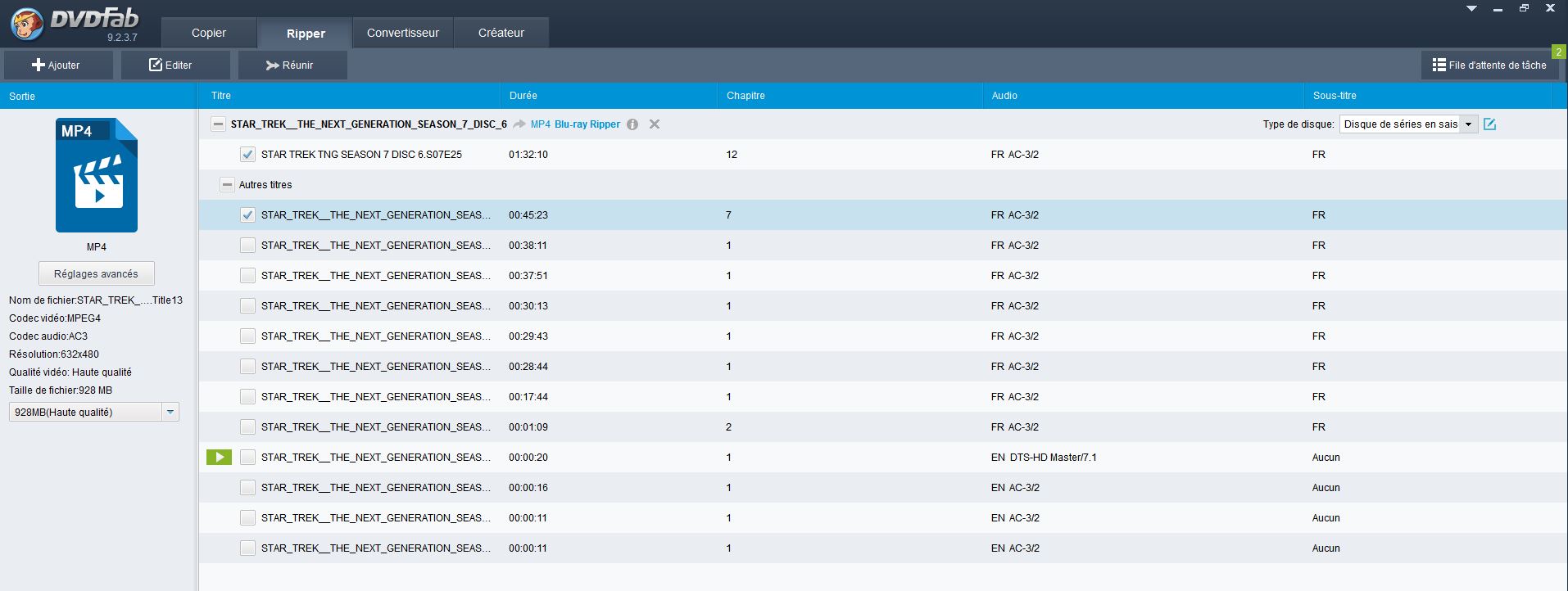Open the large MP4 output profile icon
The image size is (1568, 591).
[x=97, y=175]
